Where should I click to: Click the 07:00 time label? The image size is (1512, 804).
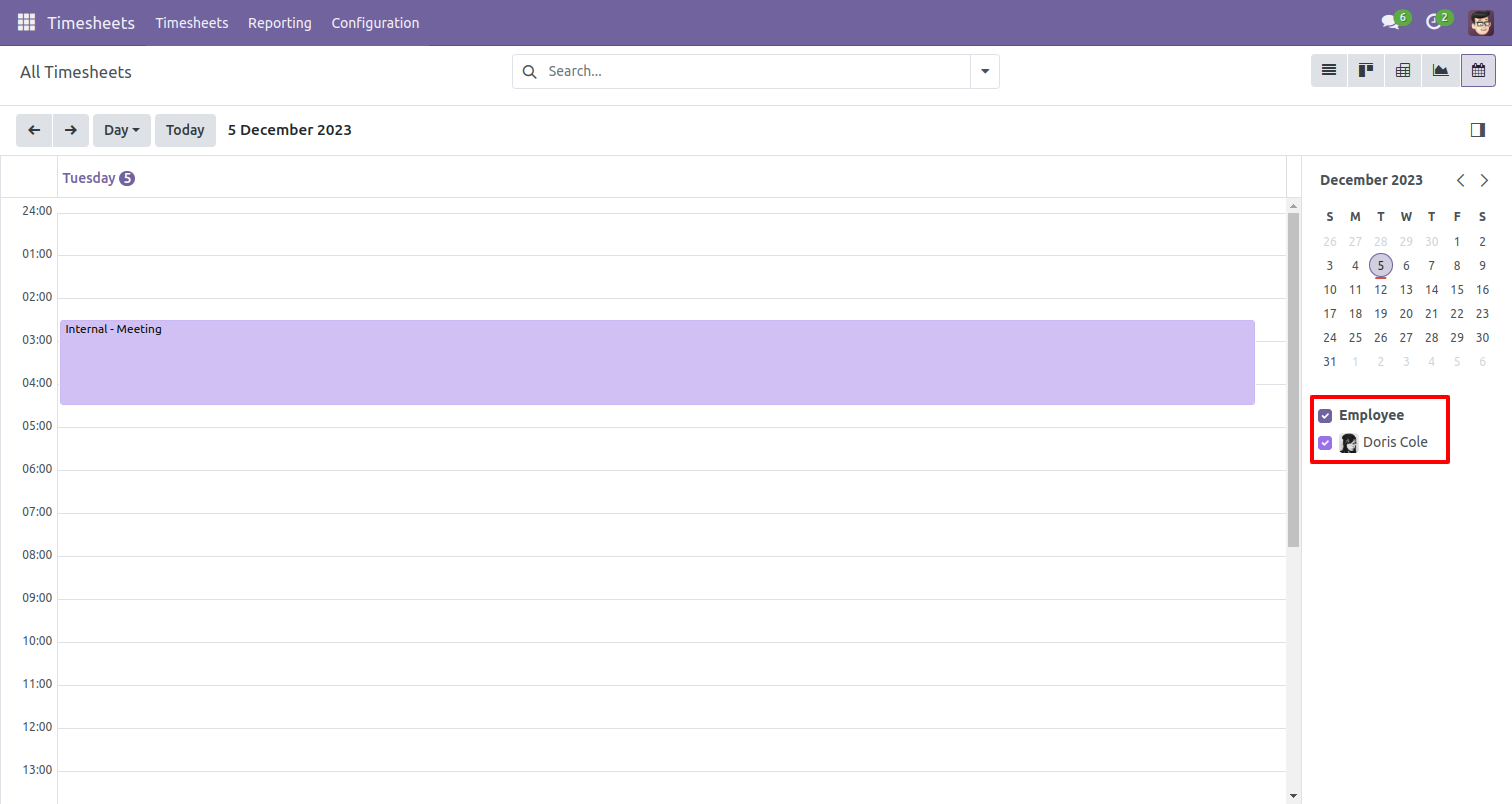[x=37, y=512]
